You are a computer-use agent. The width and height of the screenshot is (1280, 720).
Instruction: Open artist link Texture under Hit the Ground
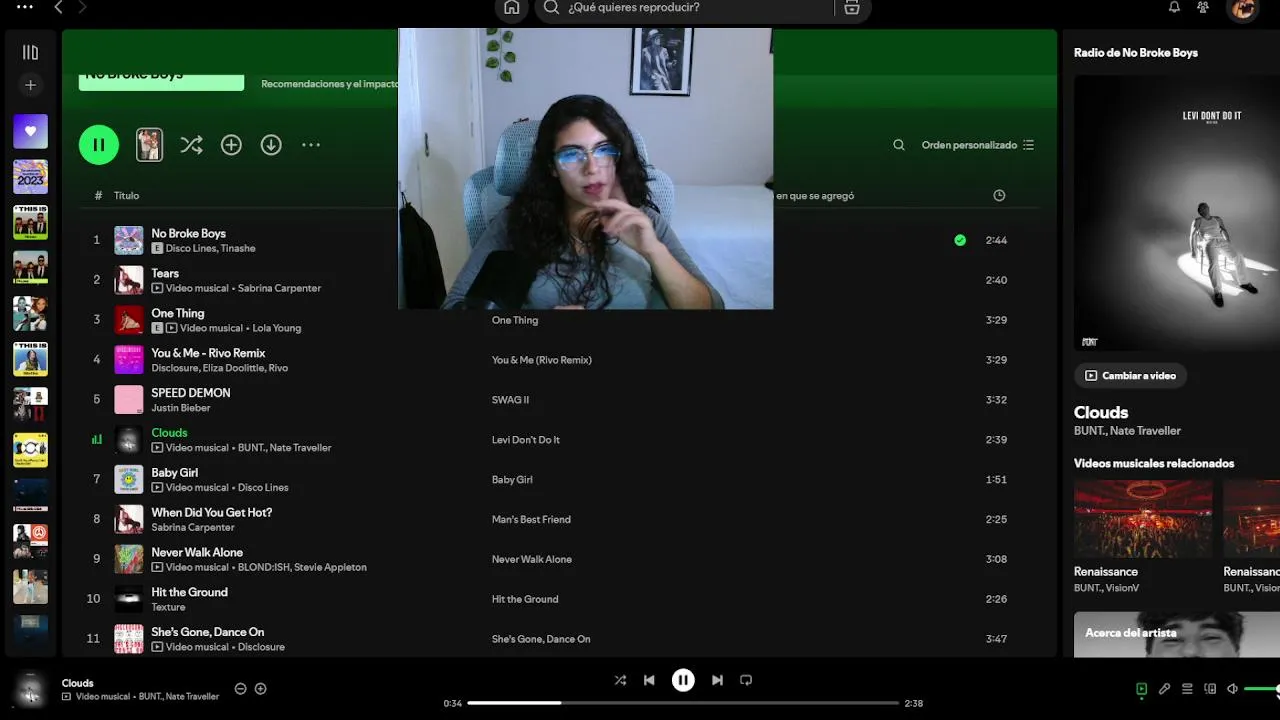tap(168, 607)
